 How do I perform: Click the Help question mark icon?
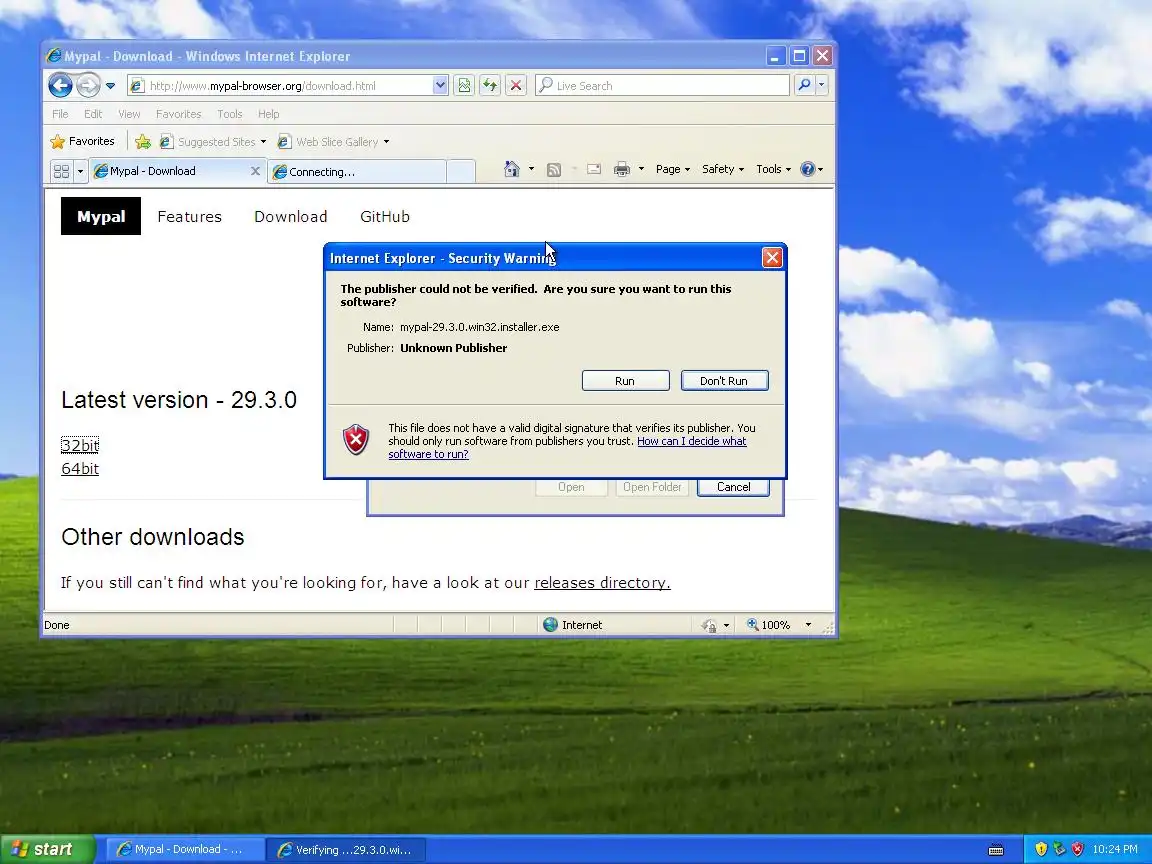coord(807,169)
